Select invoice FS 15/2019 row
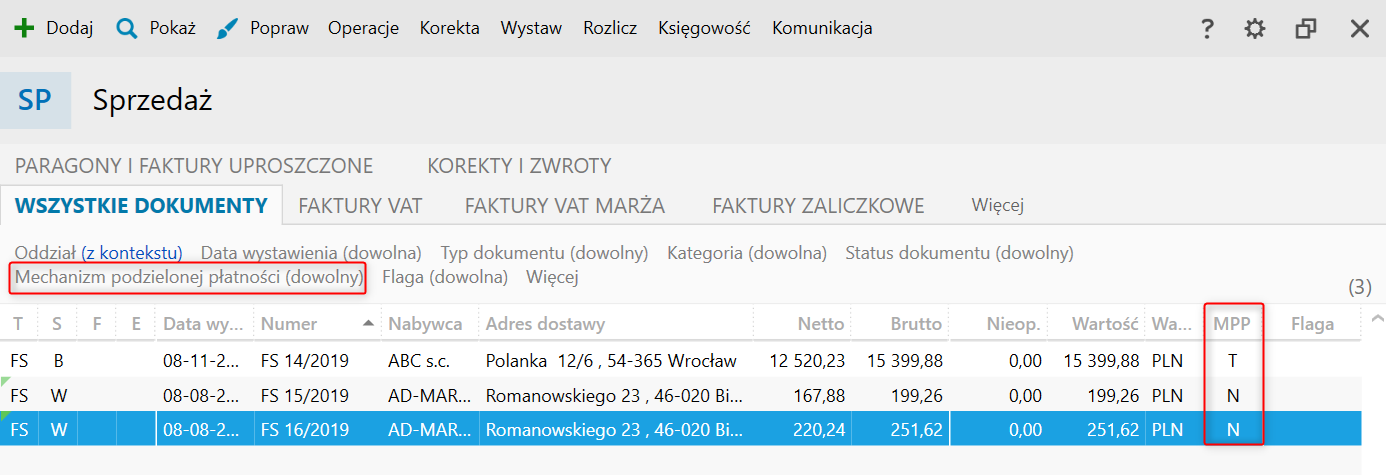Viewport: 1386px width, 475px height. [680, 395]
